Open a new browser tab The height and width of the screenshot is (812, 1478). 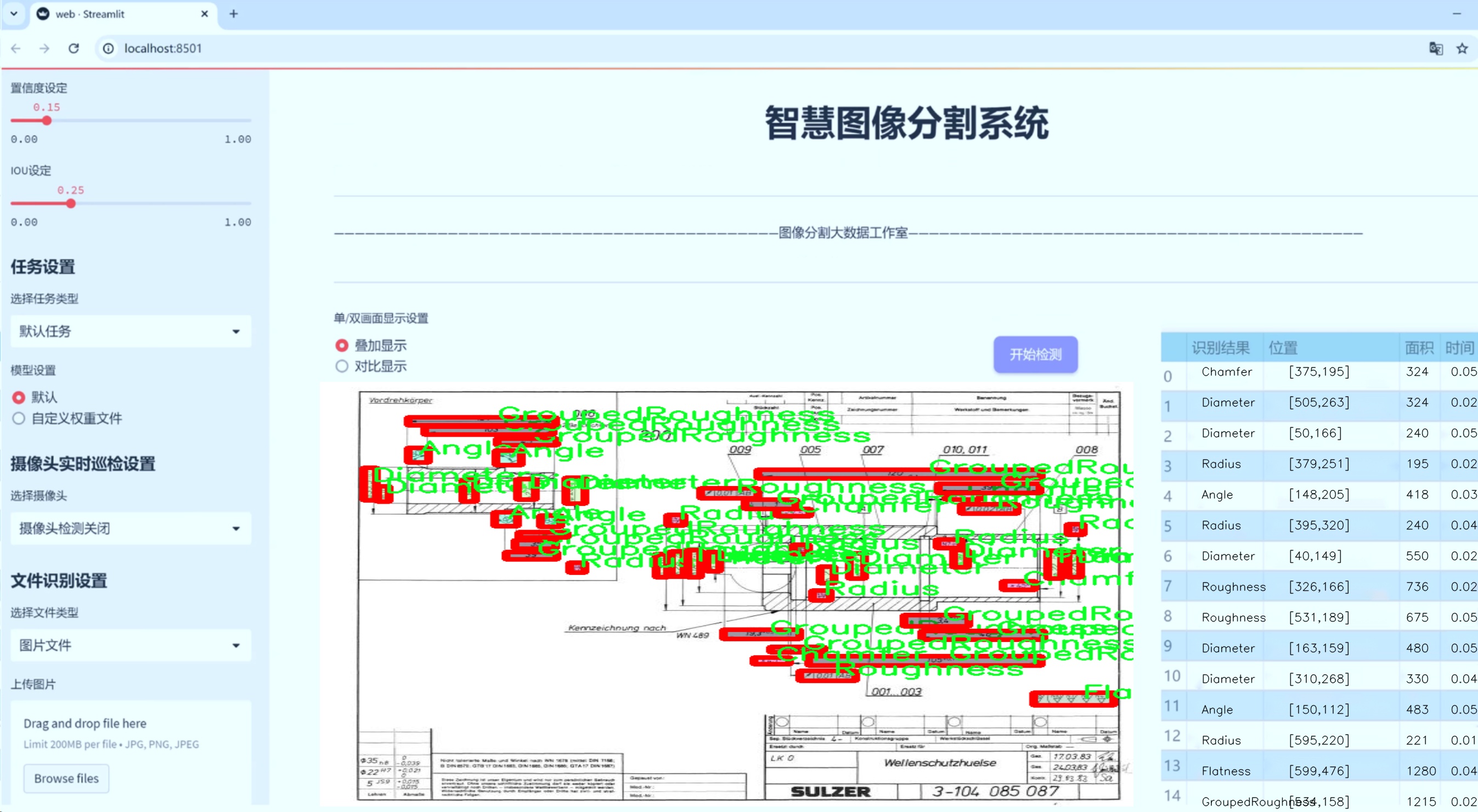pyautogui.click(x=234, y=14)
